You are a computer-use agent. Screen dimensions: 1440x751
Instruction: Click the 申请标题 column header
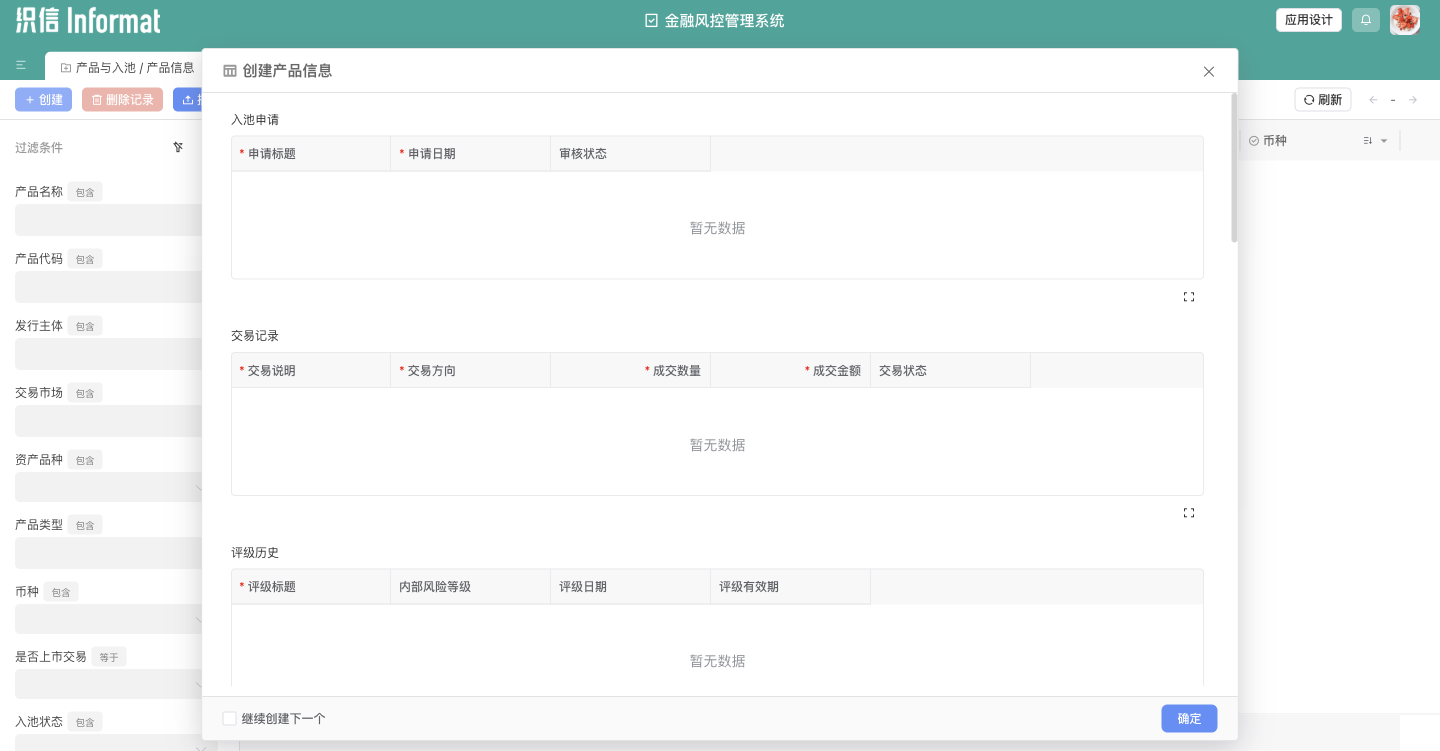coord(311,154)
